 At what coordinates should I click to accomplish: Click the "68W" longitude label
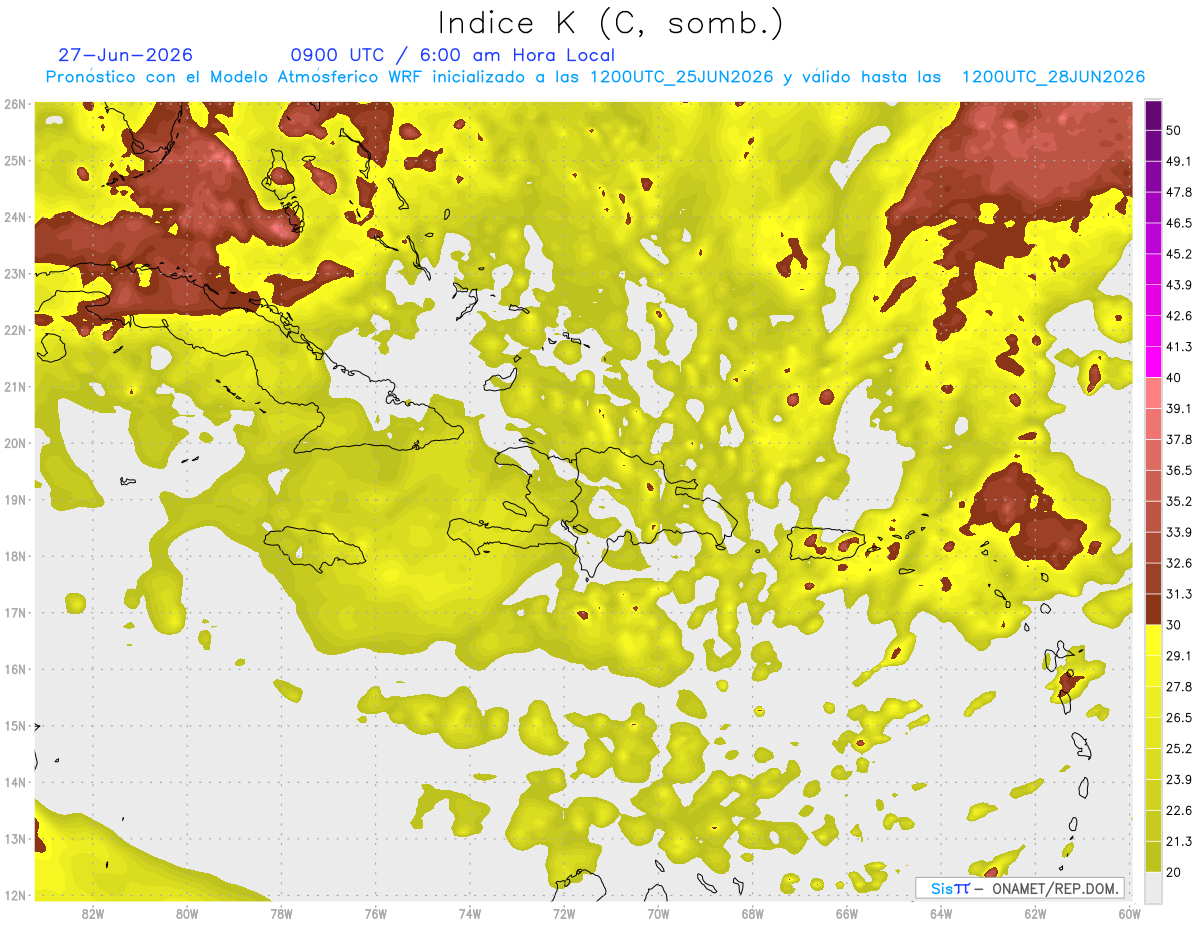[x=753, y=913]
